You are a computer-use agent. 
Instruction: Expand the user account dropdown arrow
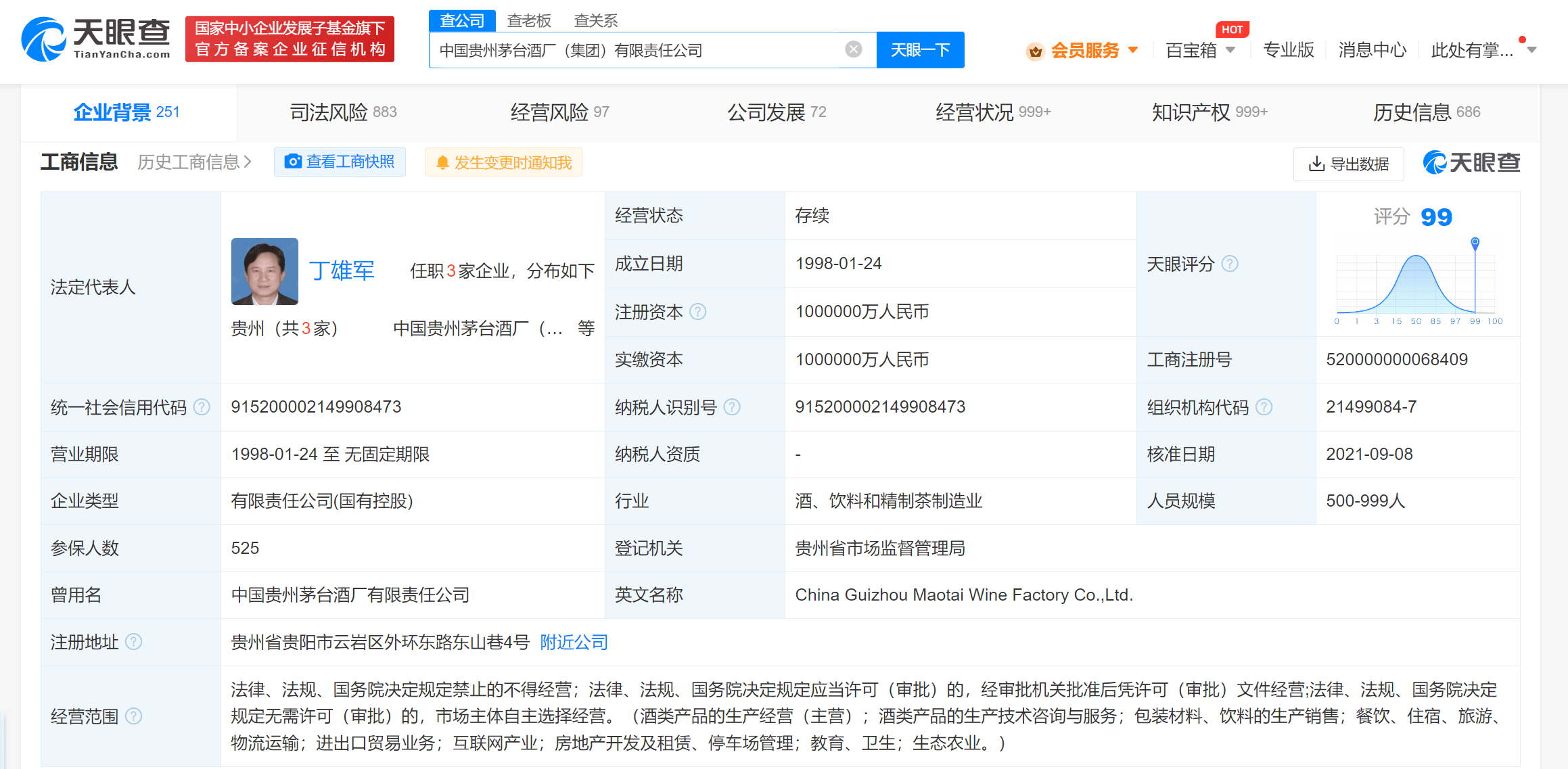(x=1532, y=50)
